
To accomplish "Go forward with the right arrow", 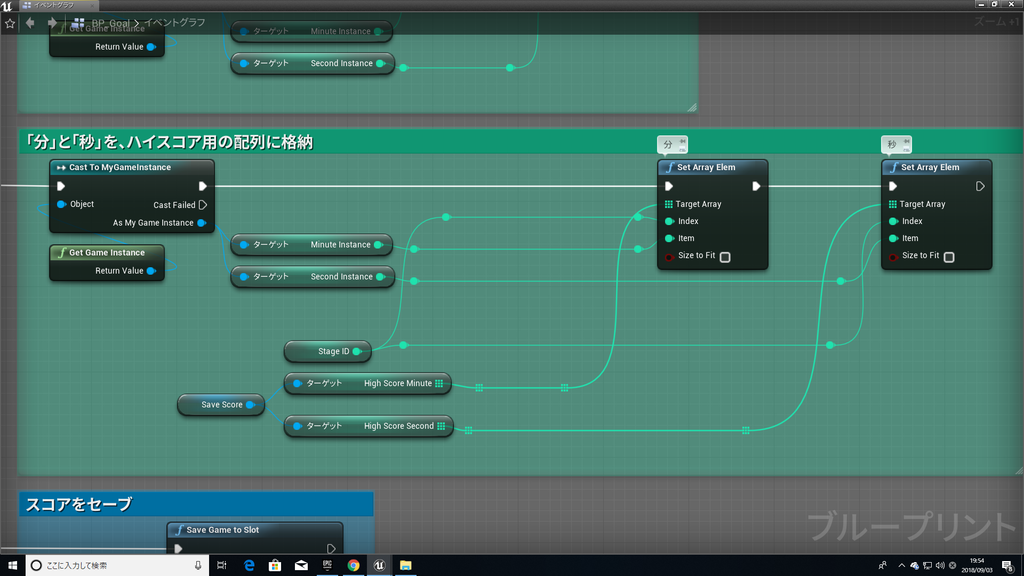I will [52, 23].
